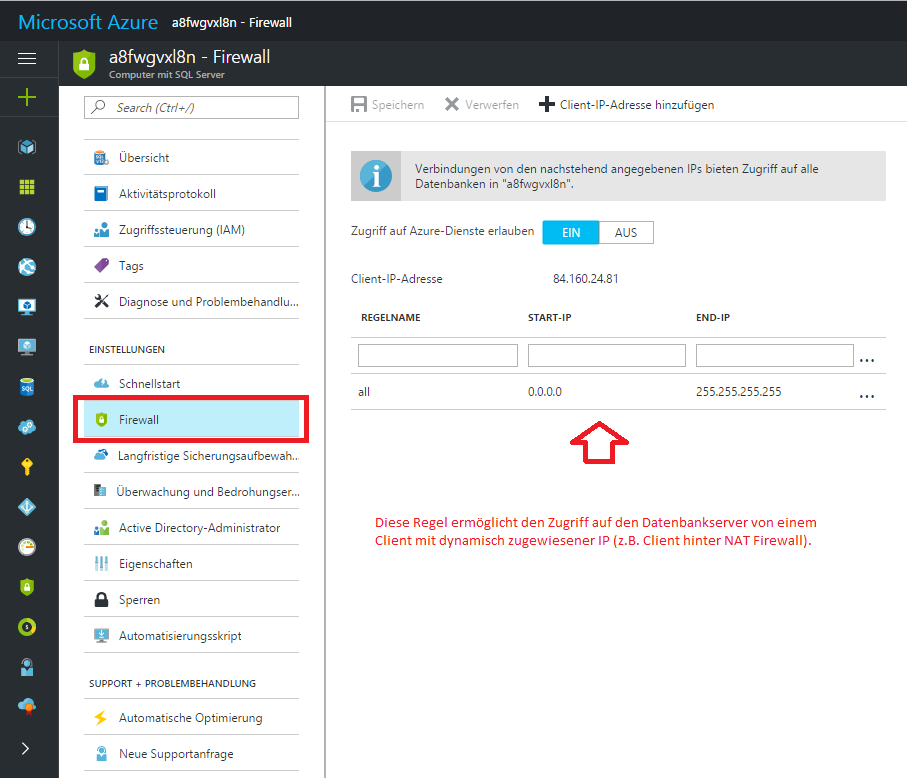Click the Start-IP input field
This screenshot has width=907, height=778.
tap(606, 355)
